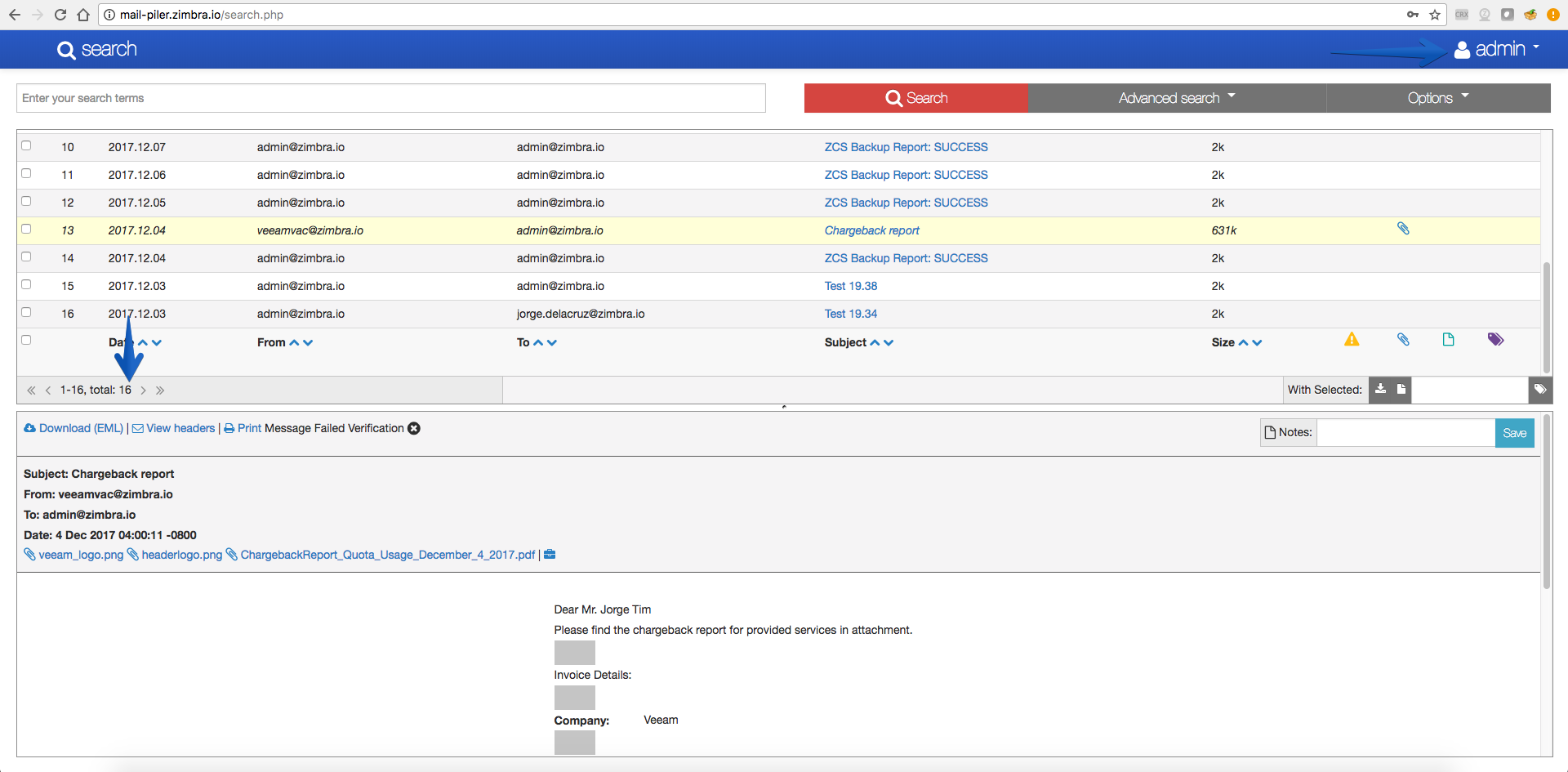The width and height of the screenshot is (1568, 772).
Task: Go to the previous results page
Action: click(x=48, y=390)
